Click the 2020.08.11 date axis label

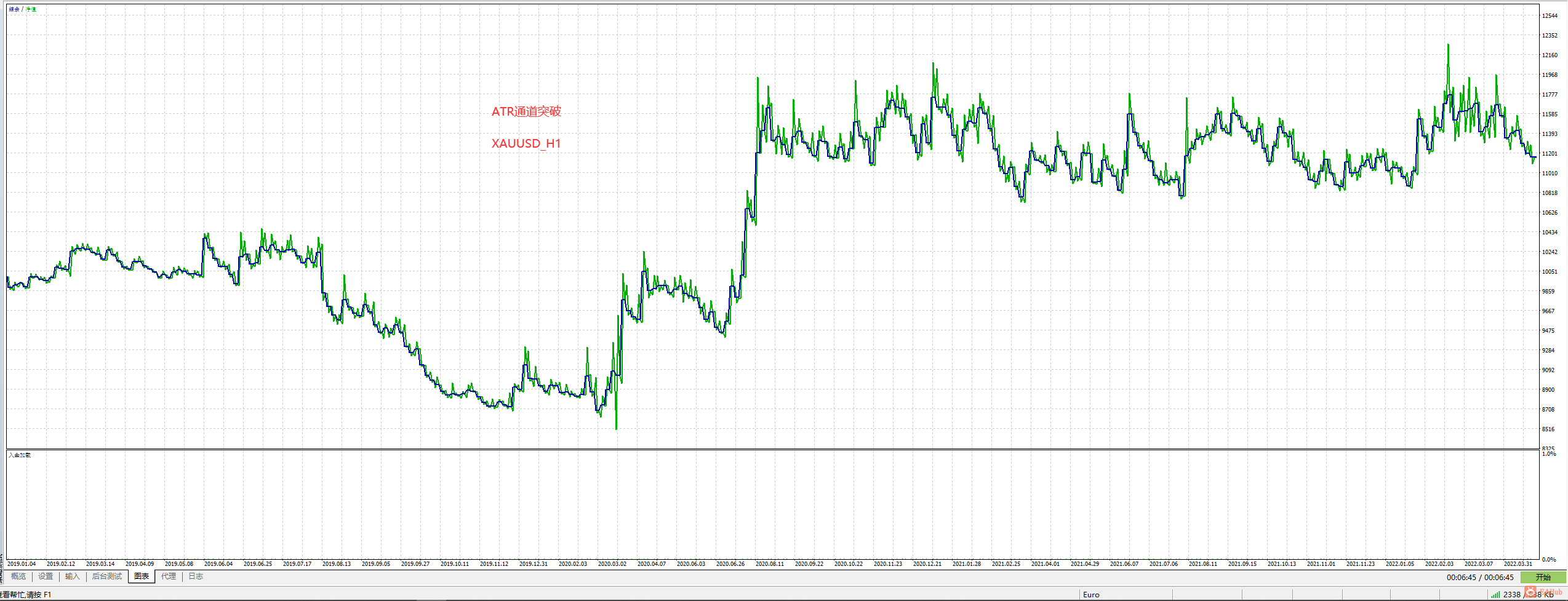click(x=769, y=563)
